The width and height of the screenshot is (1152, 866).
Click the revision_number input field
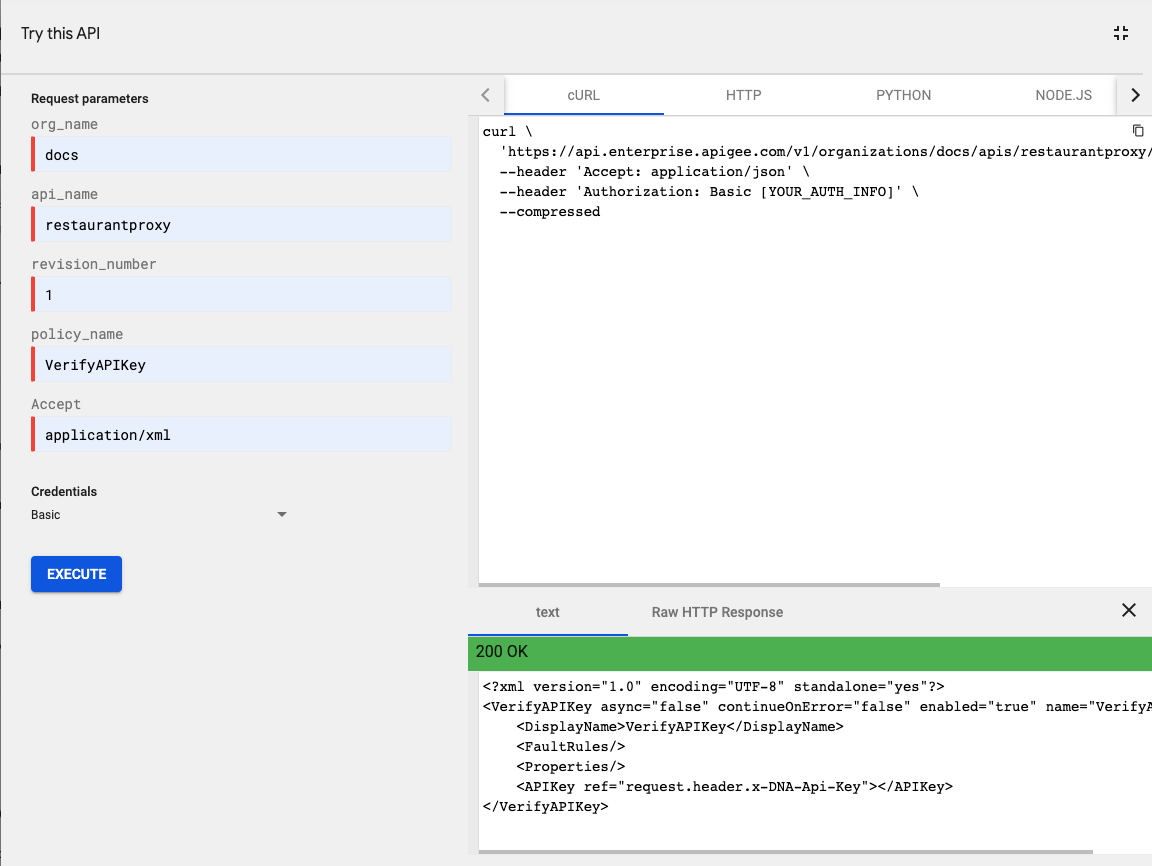point(242,295)
